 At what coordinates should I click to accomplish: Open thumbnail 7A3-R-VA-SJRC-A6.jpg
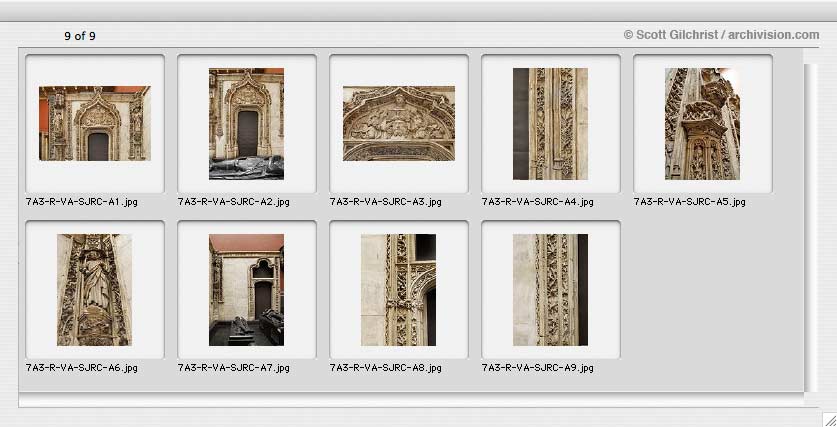95,290
